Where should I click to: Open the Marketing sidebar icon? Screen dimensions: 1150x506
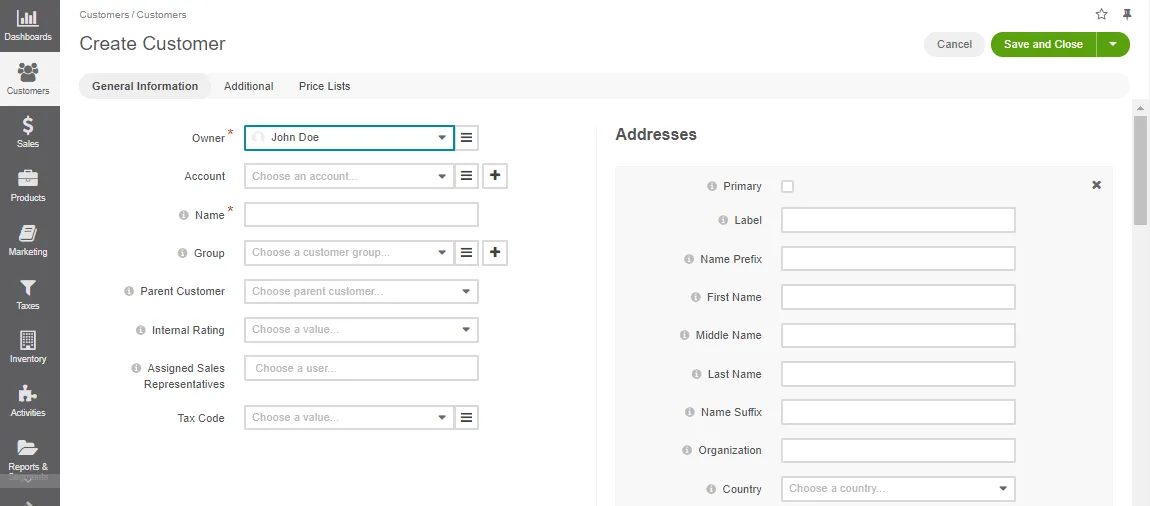(28, 239)
